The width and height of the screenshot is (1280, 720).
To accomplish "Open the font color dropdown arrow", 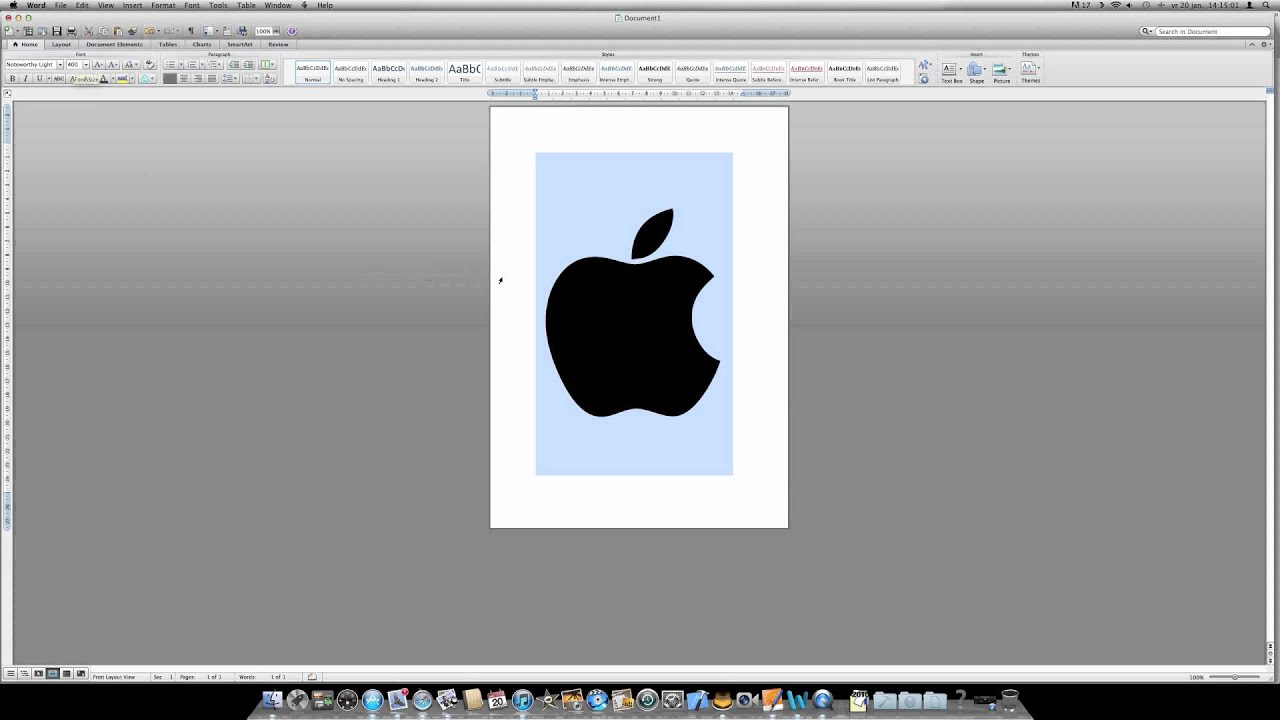I will [113, 78].
